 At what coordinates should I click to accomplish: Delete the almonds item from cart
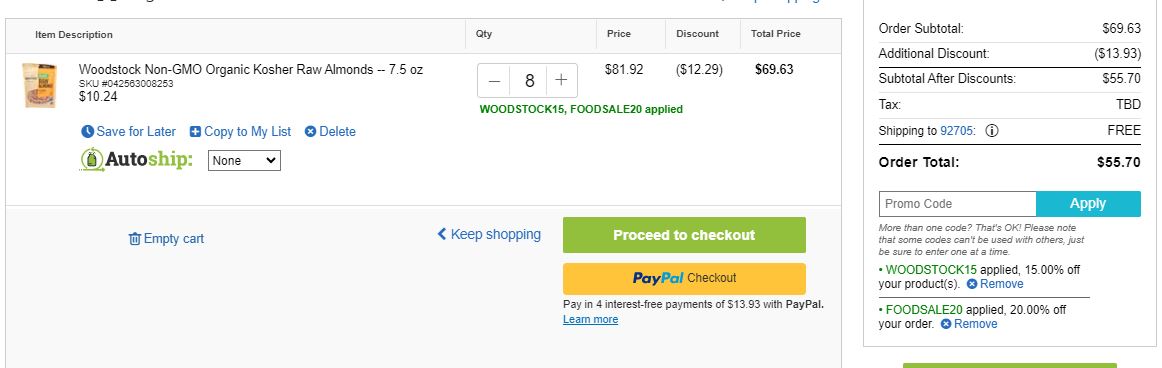click(331, 132)
